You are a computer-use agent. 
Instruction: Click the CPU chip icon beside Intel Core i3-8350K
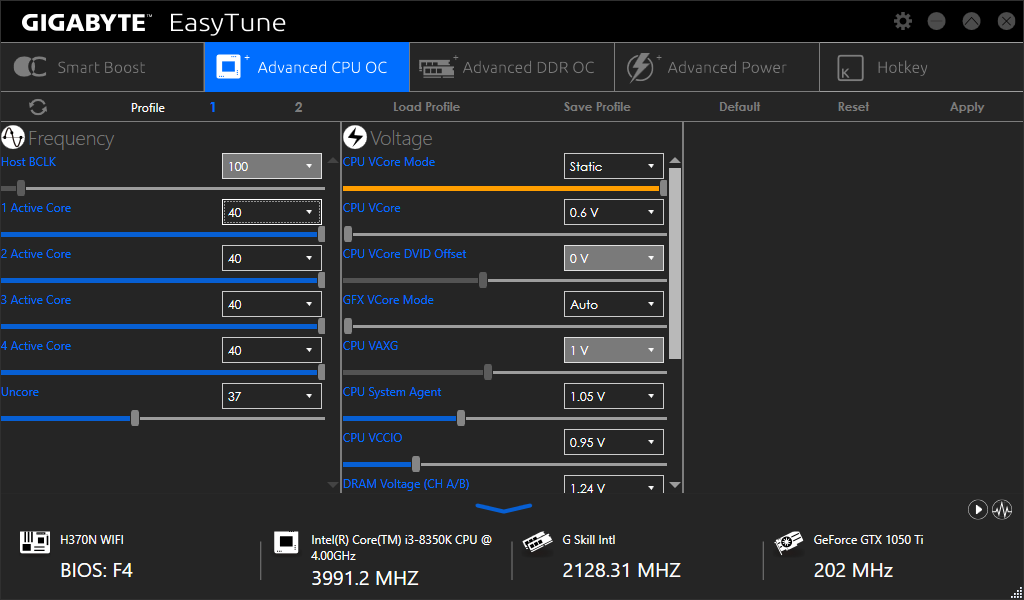click(286, 542)
